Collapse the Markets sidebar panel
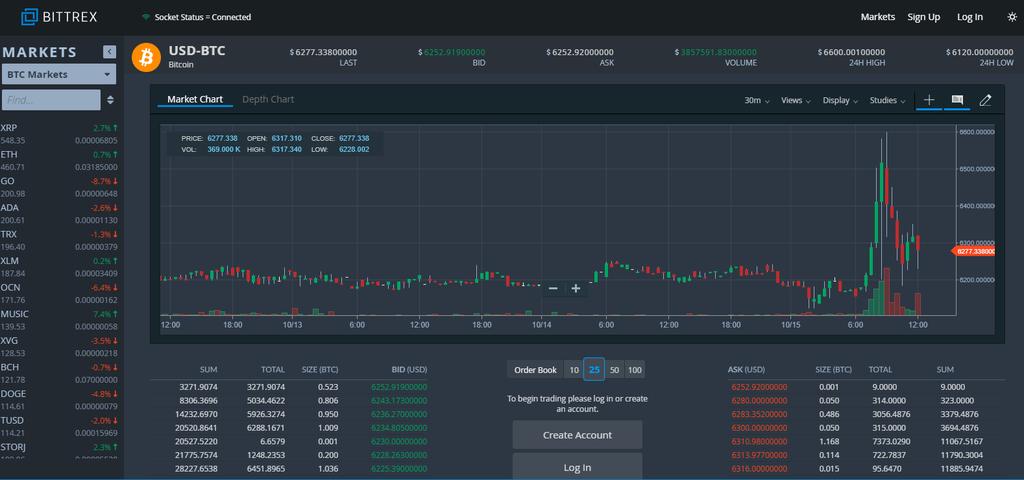 [x=110, y=52]
